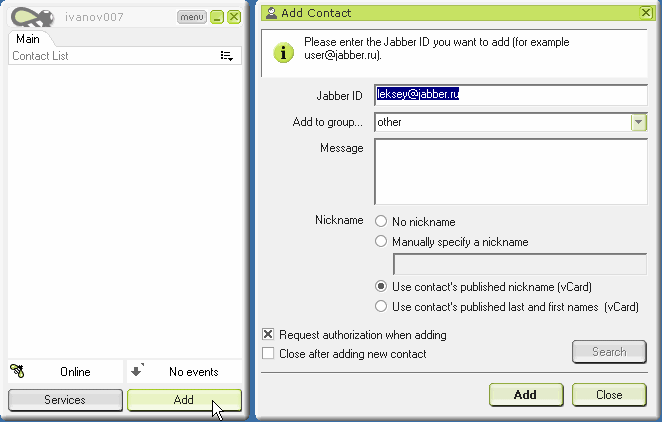
Task: Click the info icon in Add Contact dialog
Action: (x=284, y=50)
